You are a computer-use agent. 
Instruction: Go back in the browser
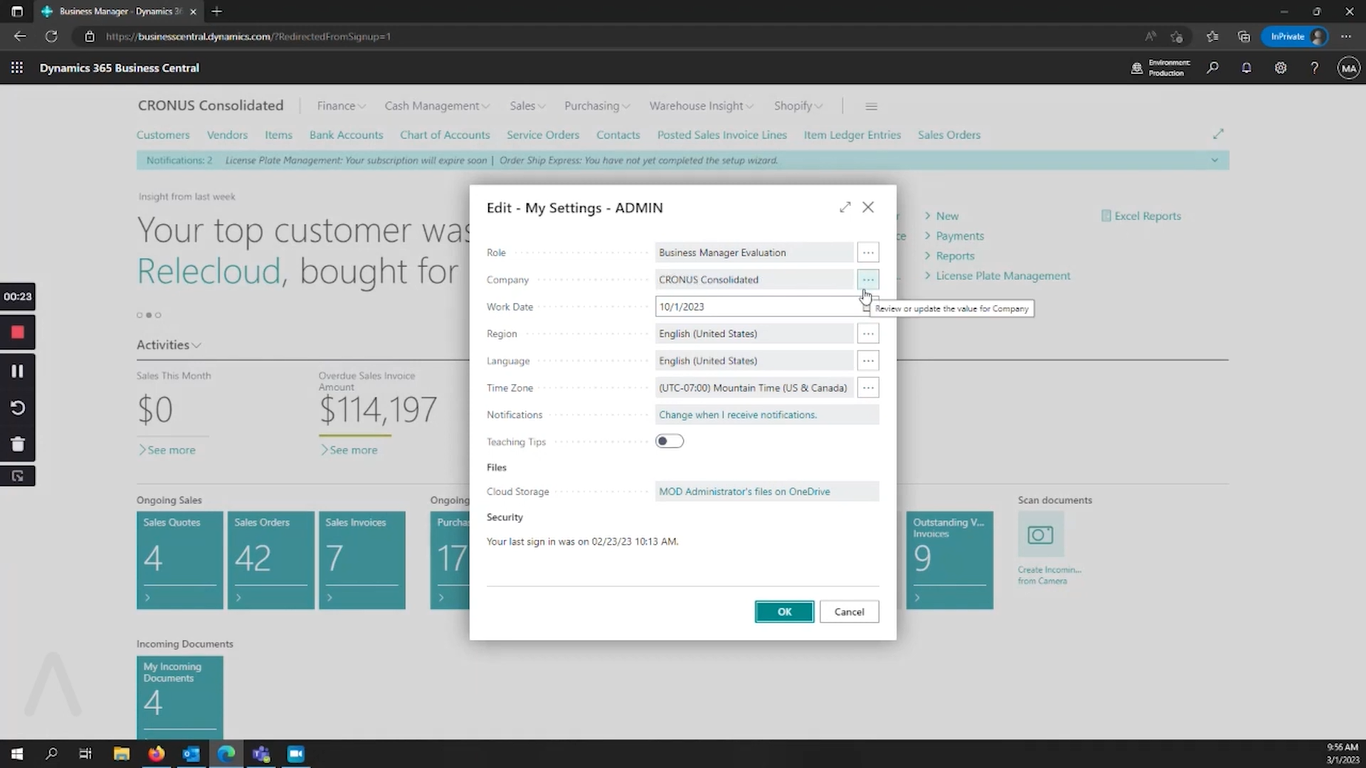[x=20, y=36]
